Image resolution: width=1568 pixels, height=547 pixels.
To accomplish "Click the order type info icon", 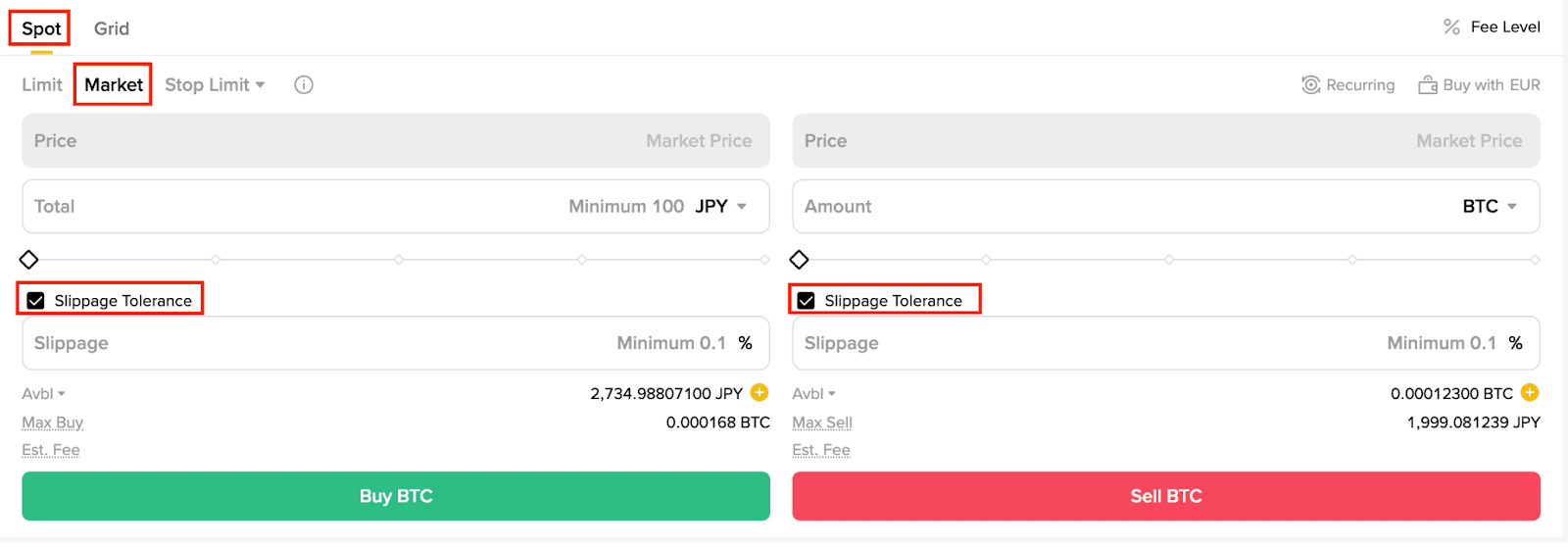I will pos(304,85).
